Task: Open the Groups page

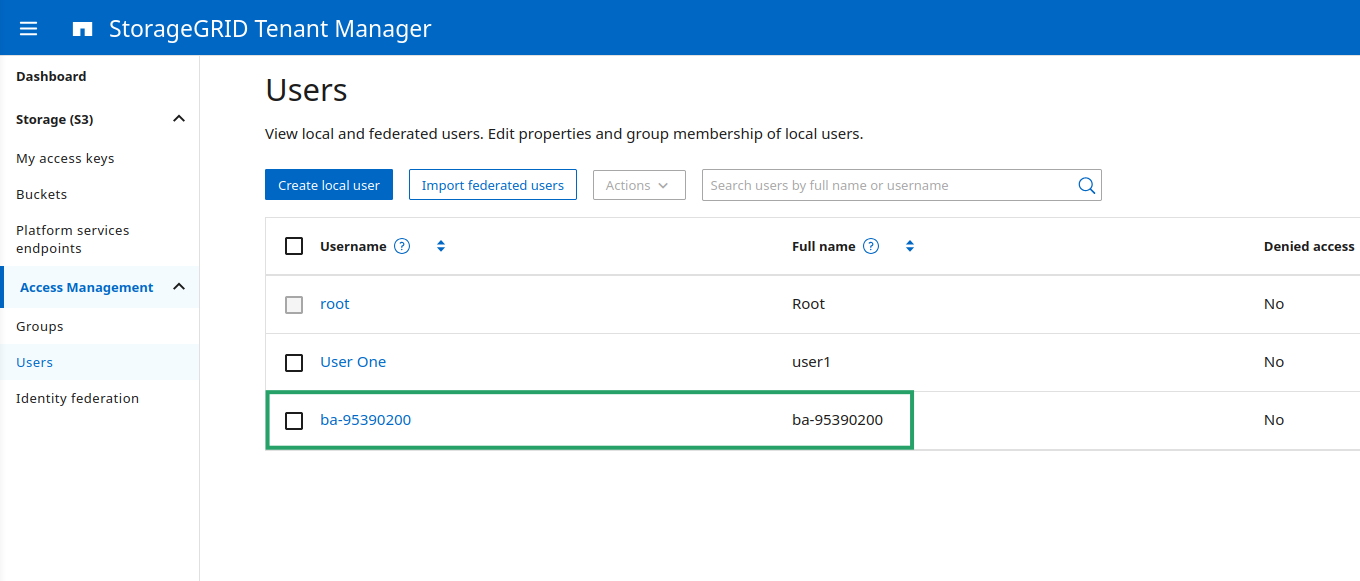Action: pos(40,326)
